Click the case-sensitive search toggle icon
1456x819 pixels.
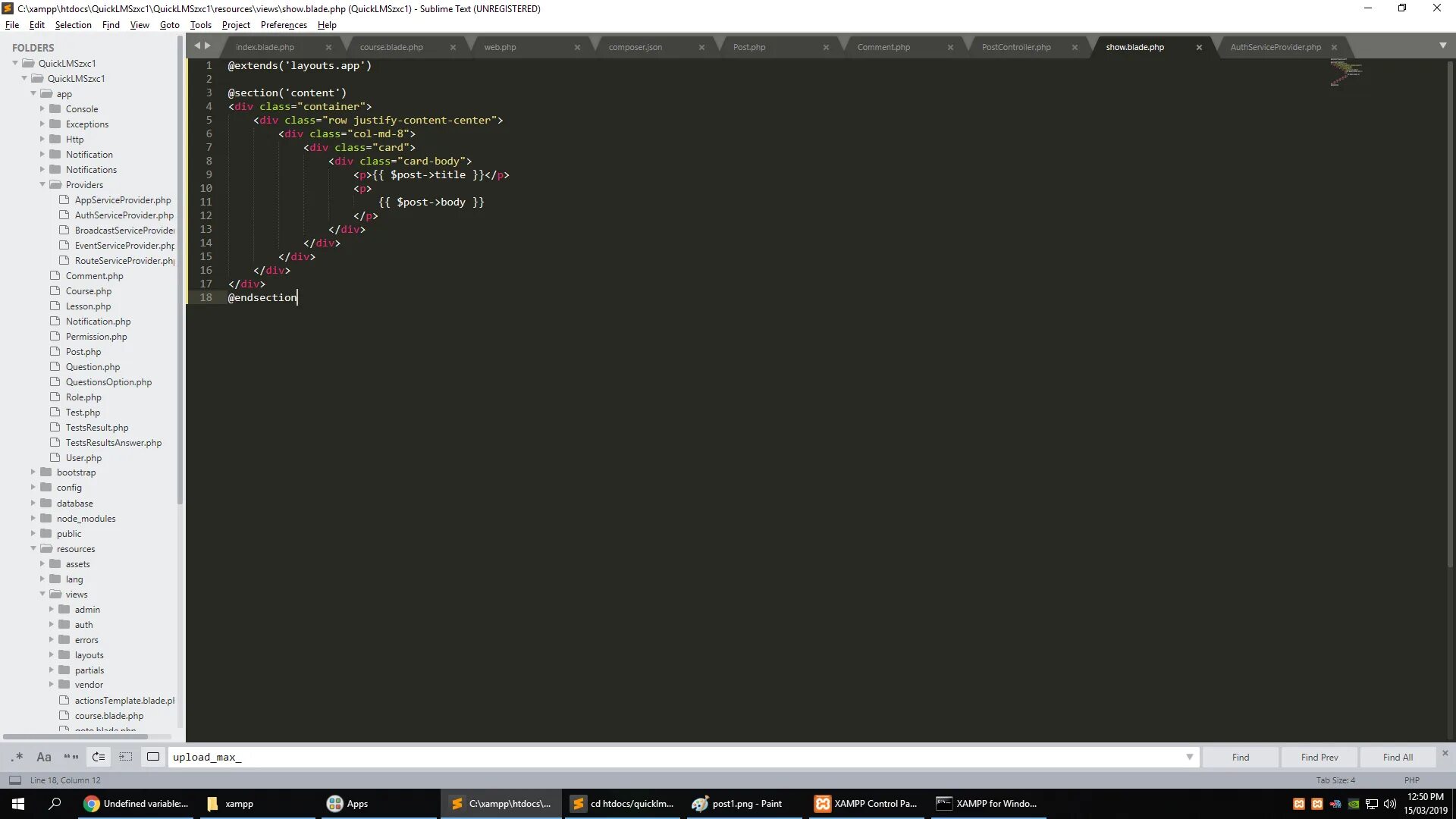pyautogui.click(x=44, y=757)
